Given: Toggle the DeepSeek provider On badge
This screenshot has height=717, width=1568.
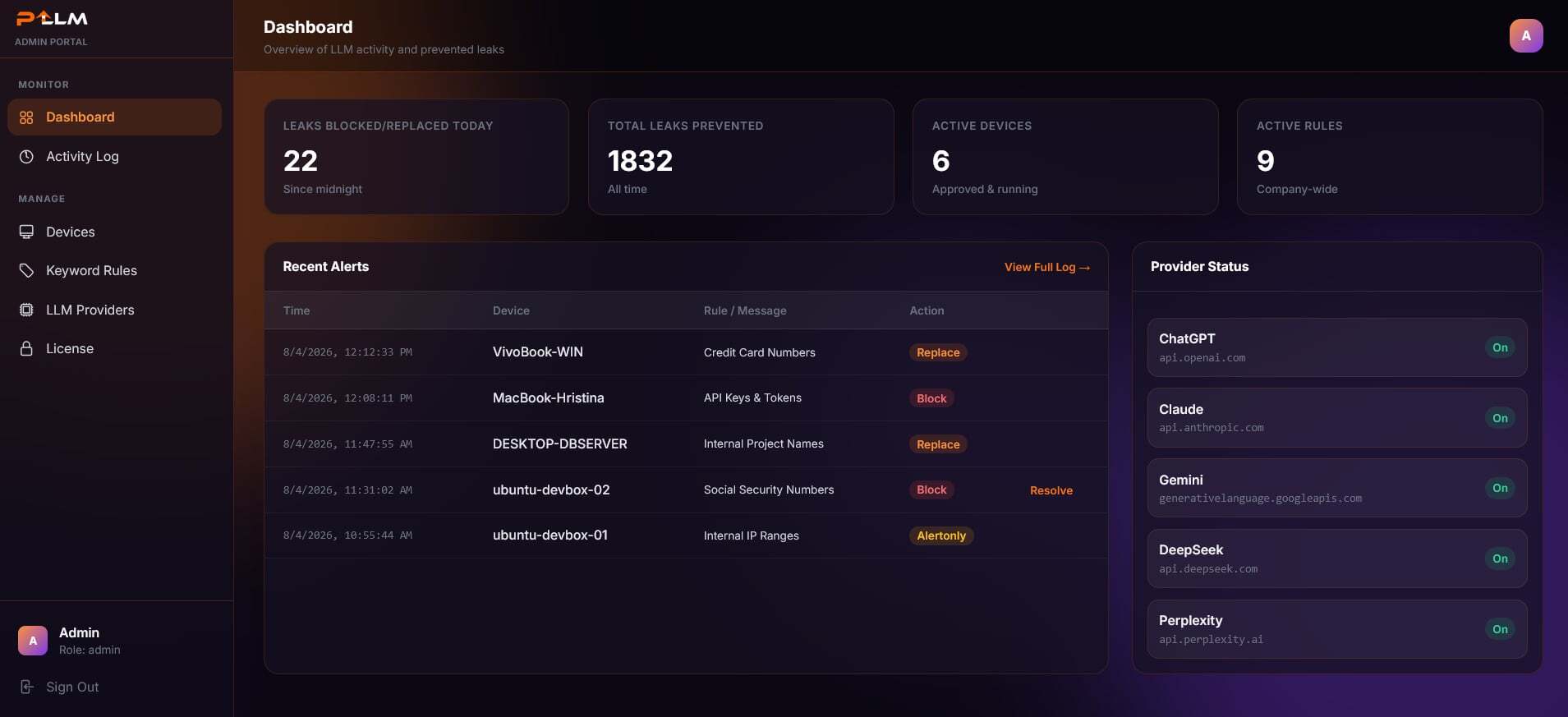Looking at the screenshot, I should click(1500, 558).
